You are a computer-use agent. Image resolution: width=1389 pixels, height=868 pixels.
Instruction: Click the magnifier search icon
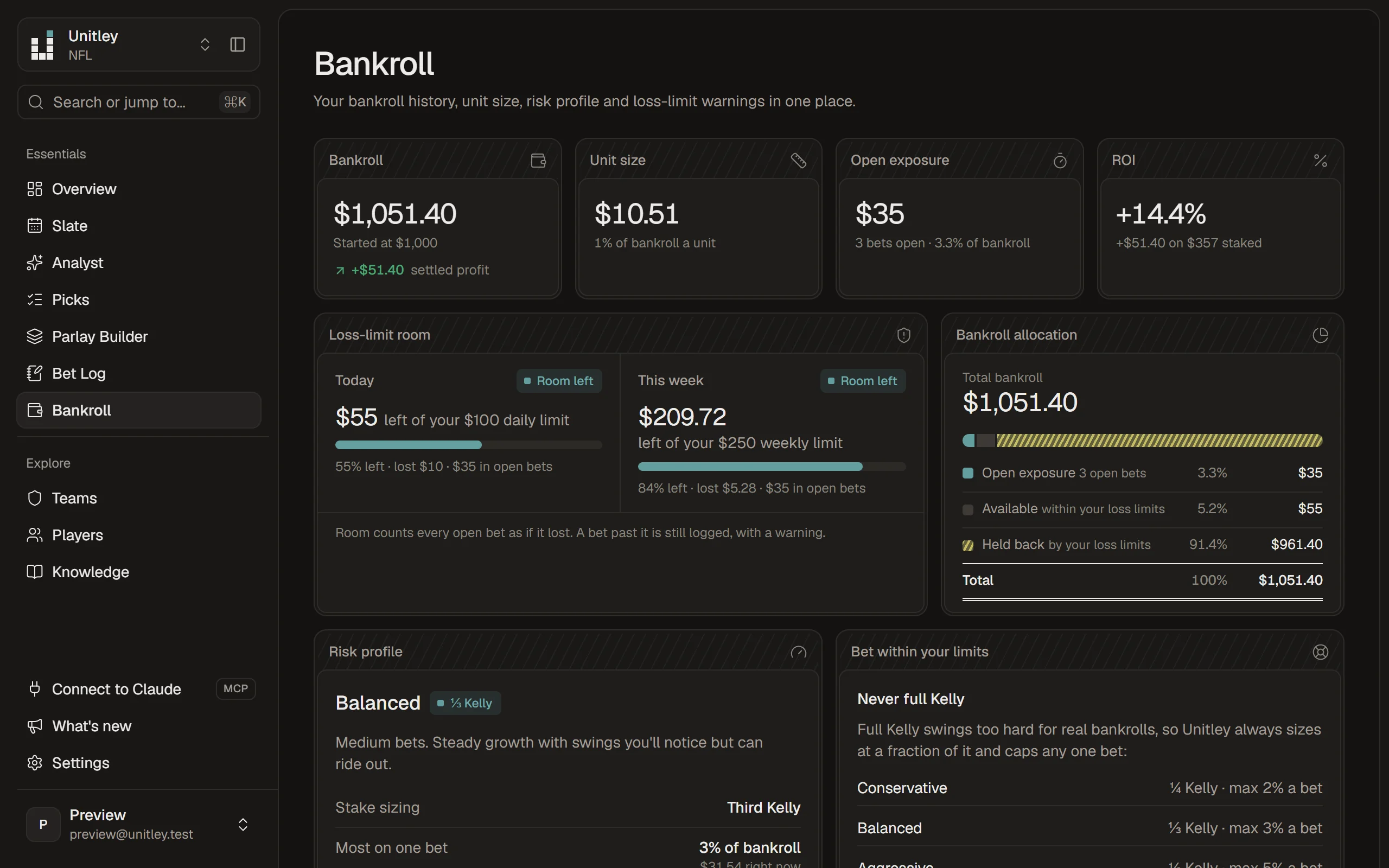pyautogui.click(x=36, y=102)
